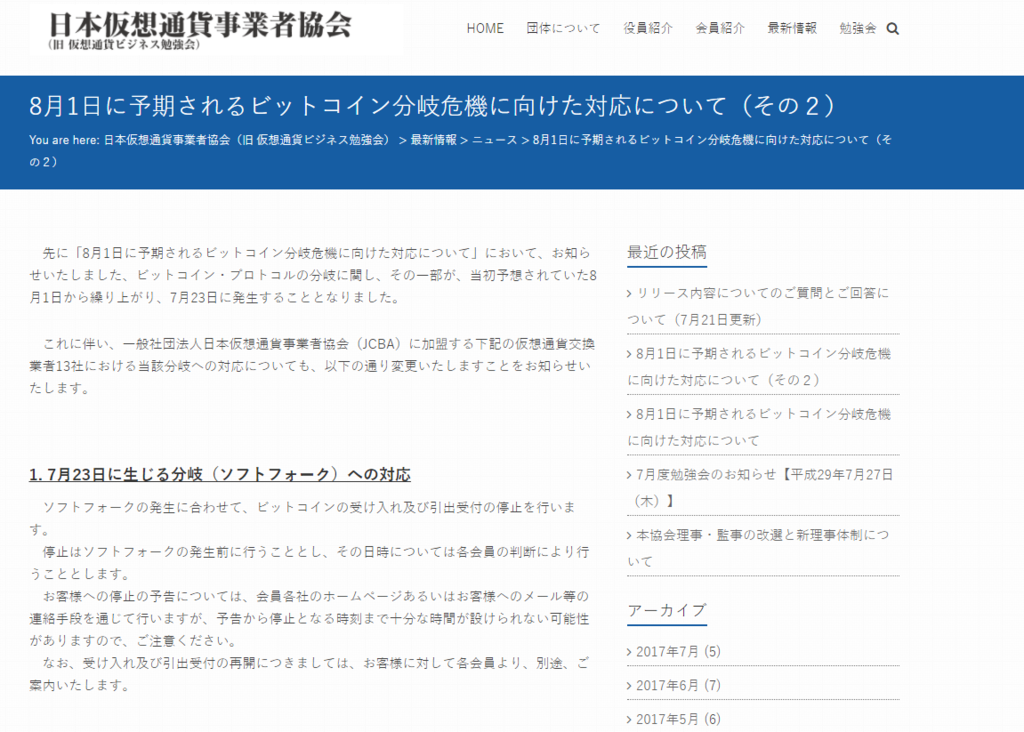Follow breadcrumb link ニュース
The image size is (1024, 732).
pyautogui.click(x=494, y=140)
